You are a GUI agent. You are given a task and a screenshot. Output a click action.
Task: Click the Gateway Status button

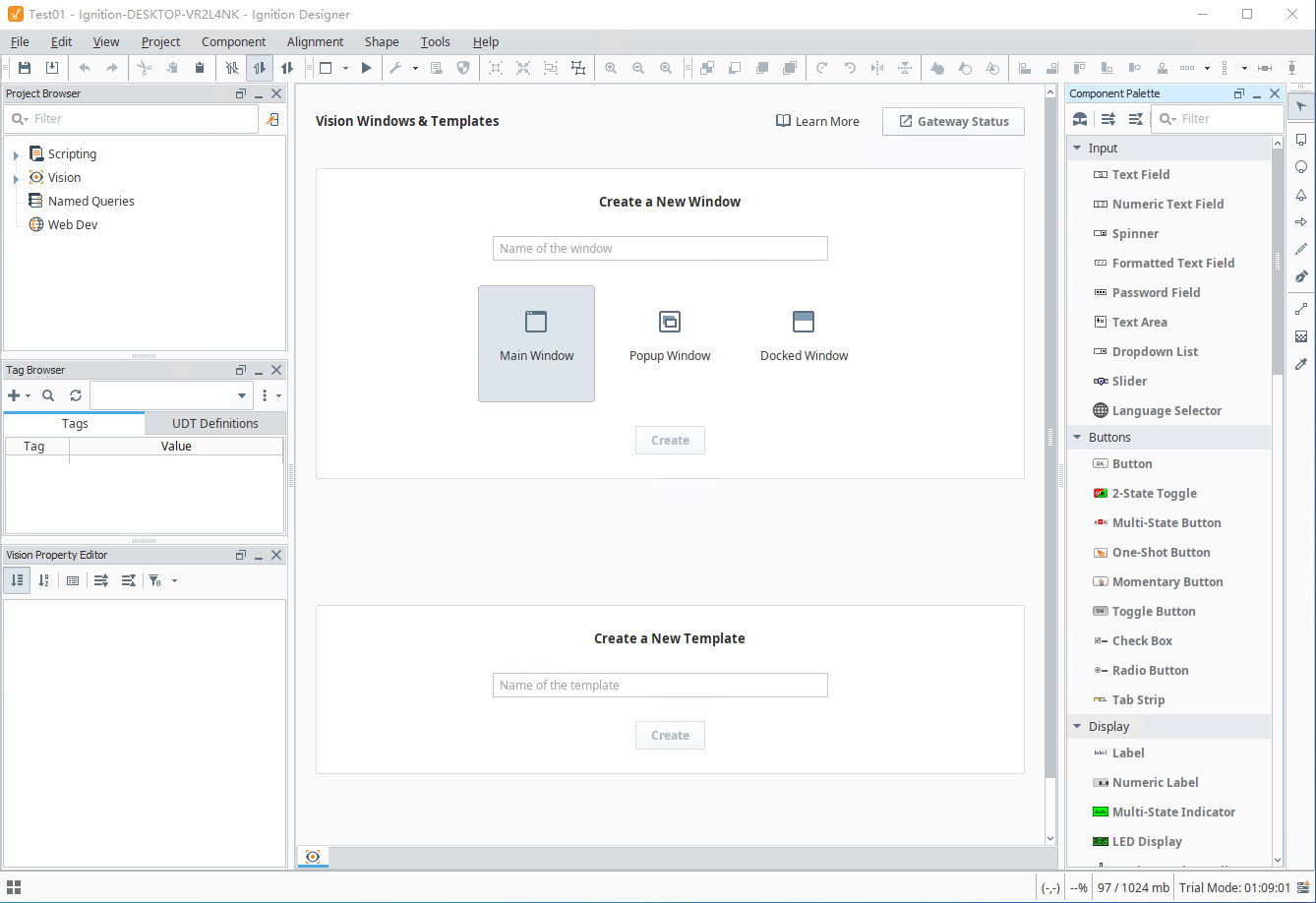point(953,121)
